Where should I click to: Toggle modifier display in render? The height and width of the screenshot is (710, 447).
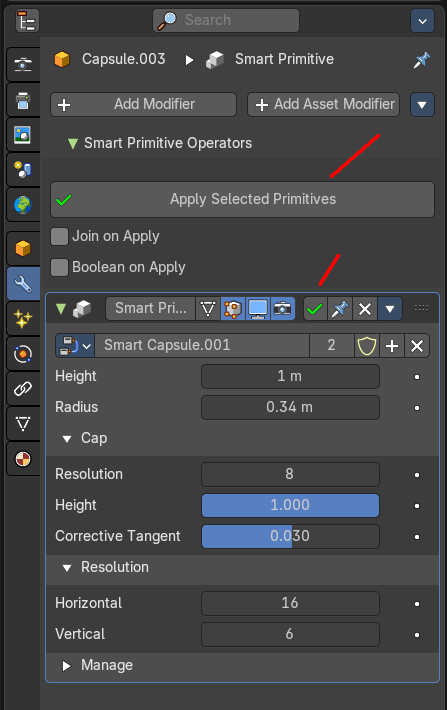pos(283,309)
